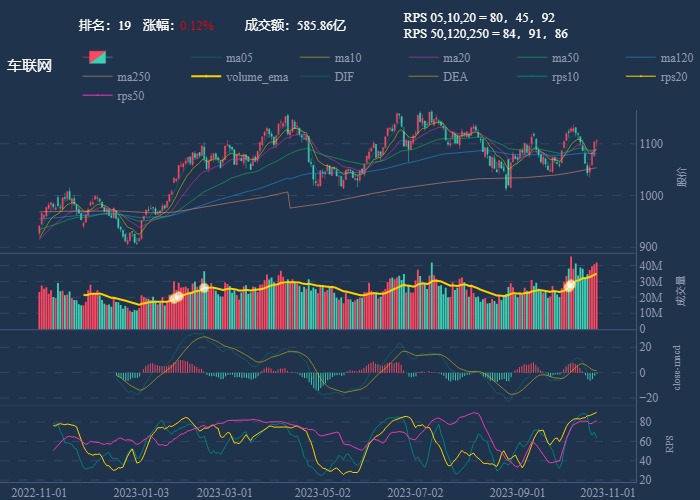Click the 成交额 585.86亿 text
The image size is (700, 500).
coord(295,25)
